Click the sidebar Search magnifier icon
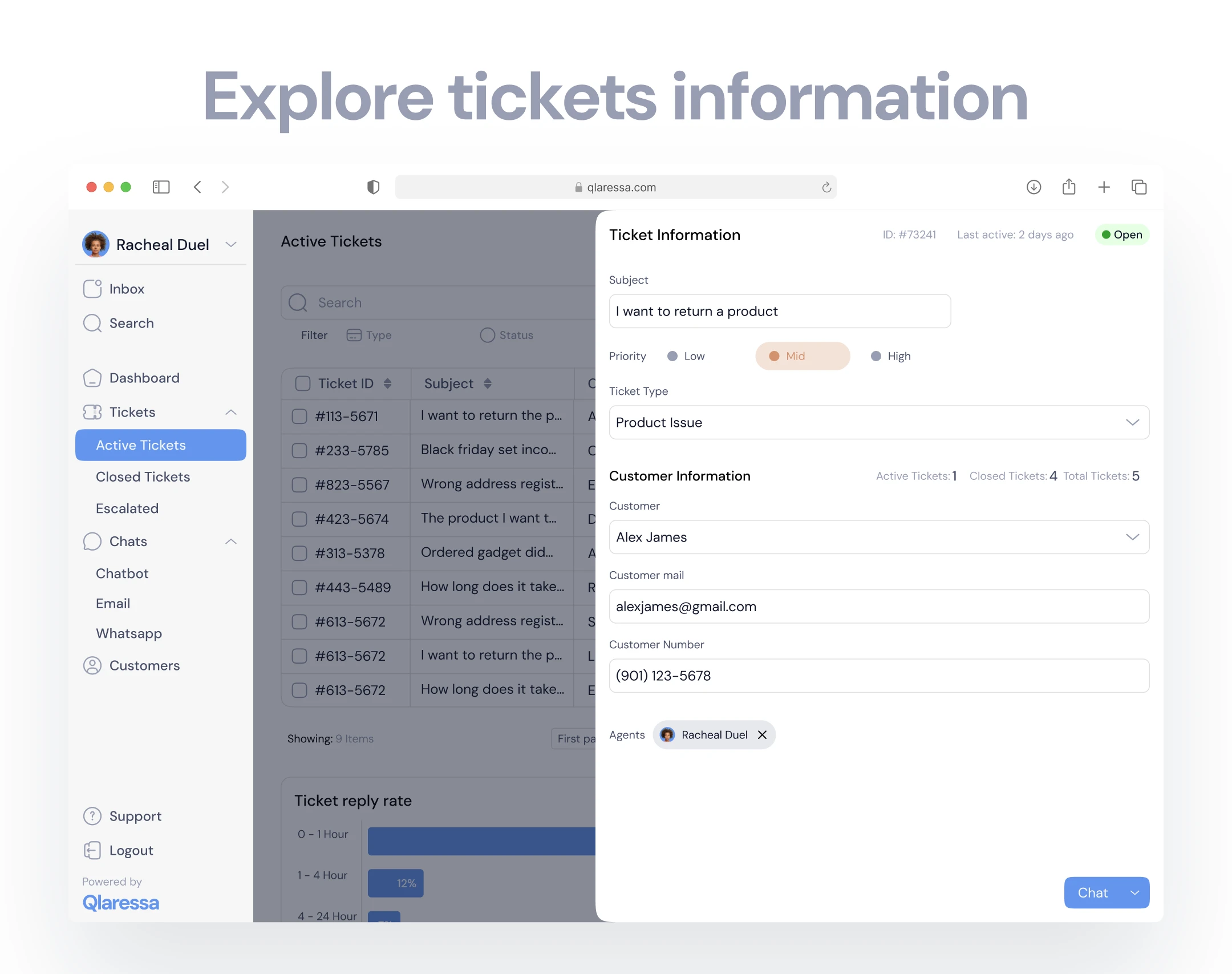 [92, 324]
